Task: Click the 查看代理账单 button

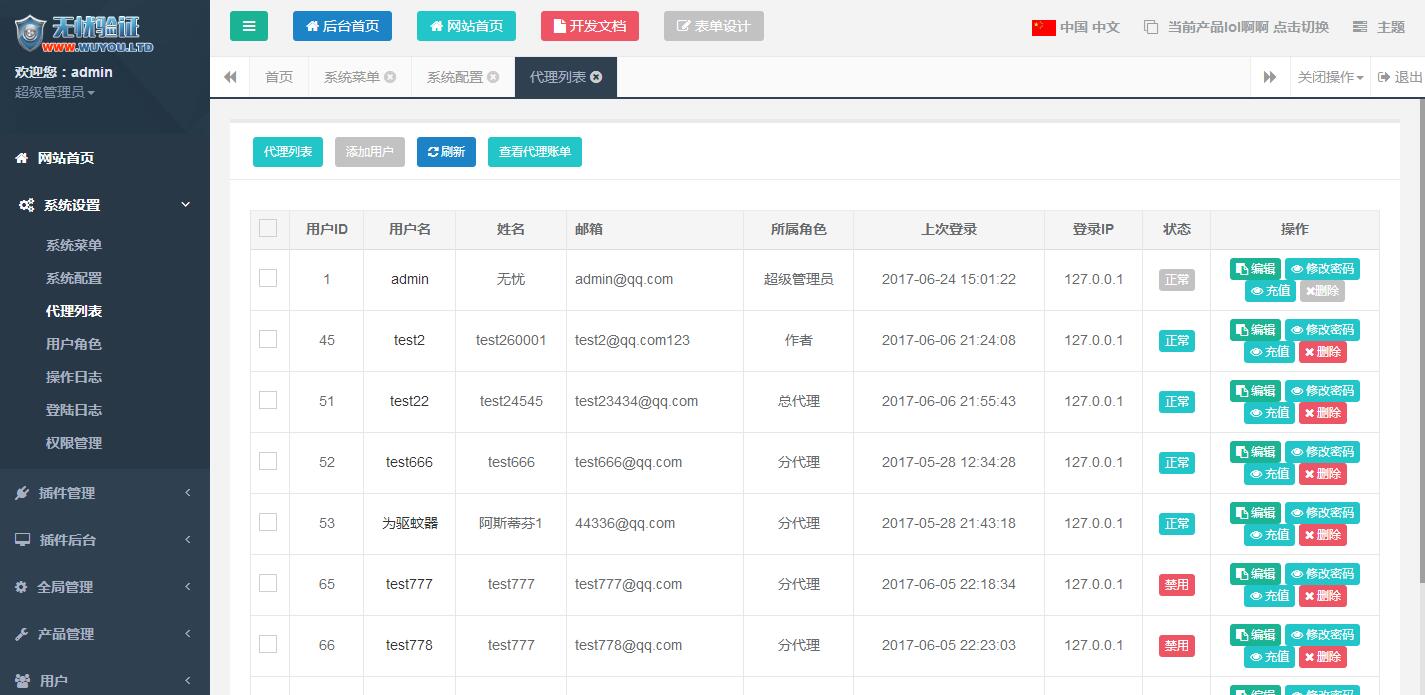Action: pos(535,152)
